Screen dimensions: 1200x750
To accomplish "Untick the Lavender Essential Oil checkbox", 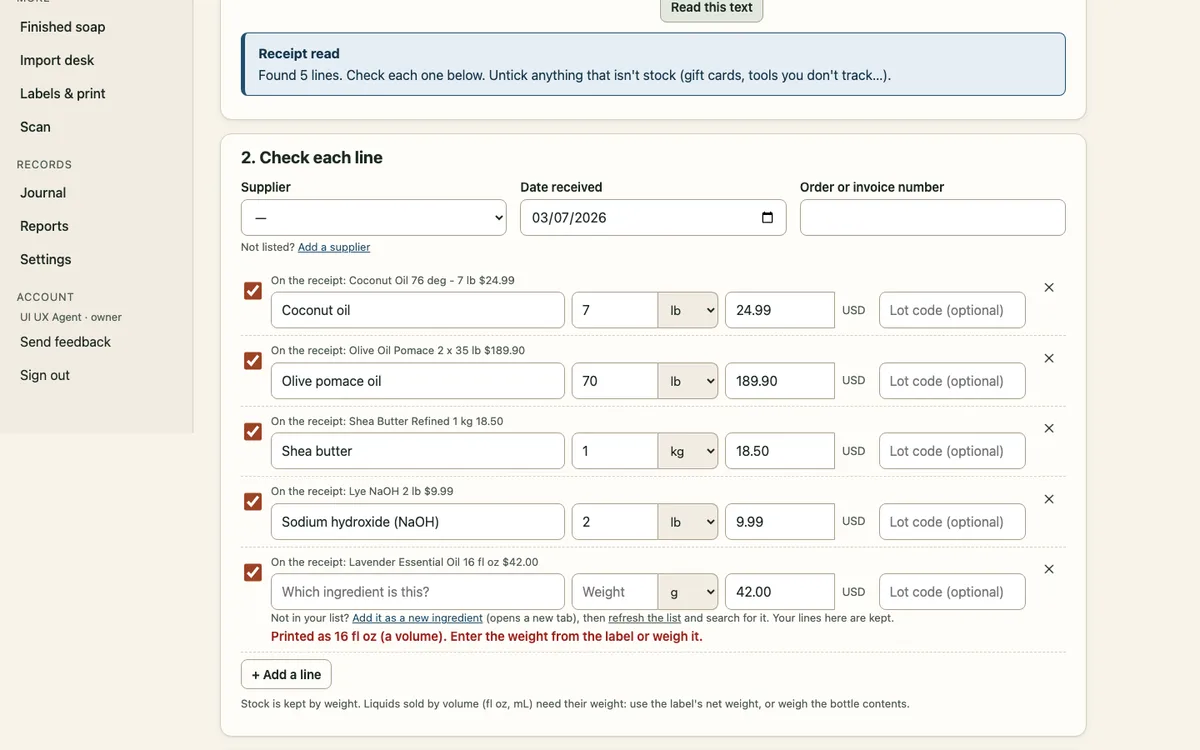I will pyautogui.click(x=253, y=572).
